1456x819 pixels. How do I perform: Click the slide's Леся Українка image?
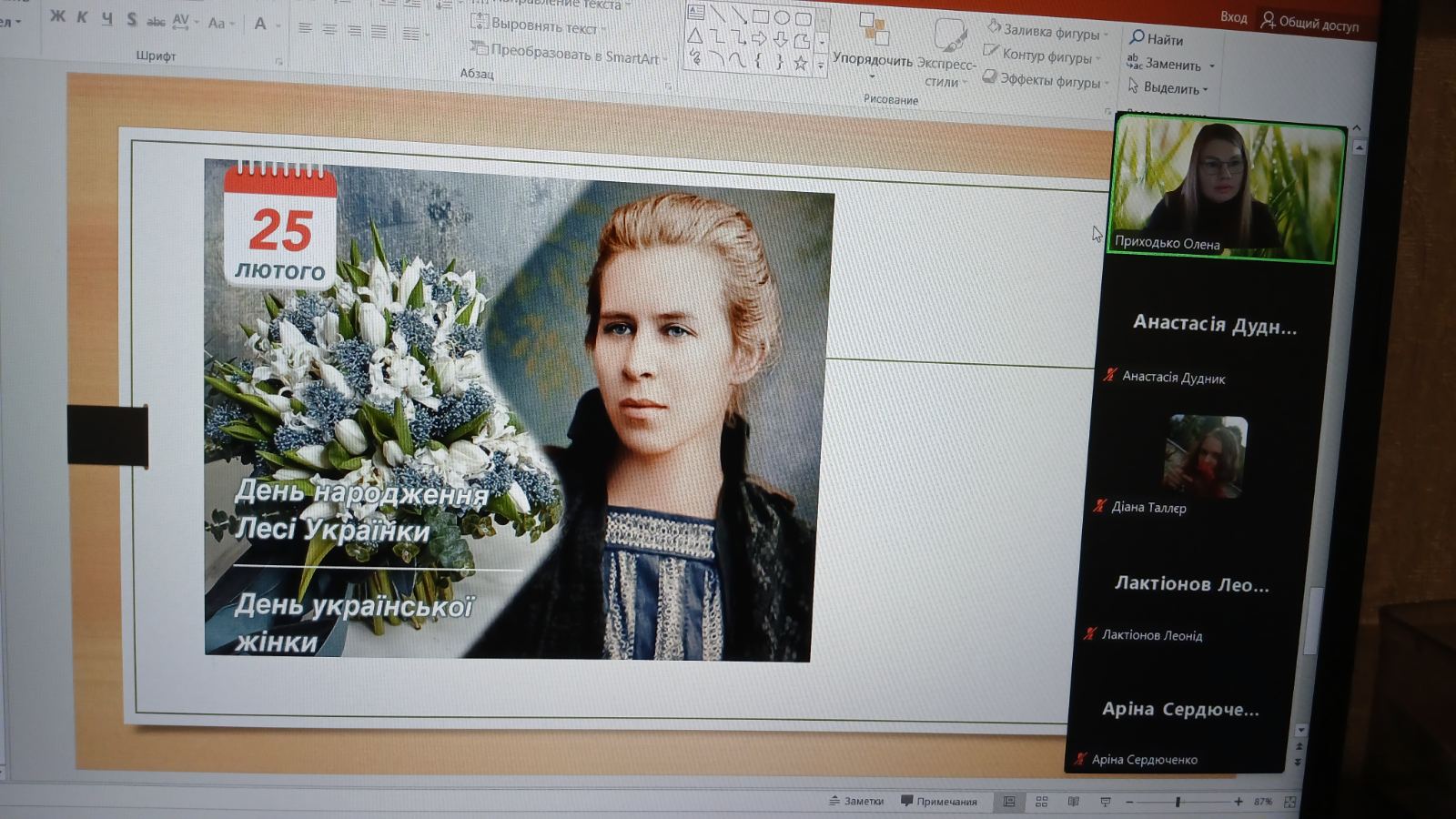point(519,409)
